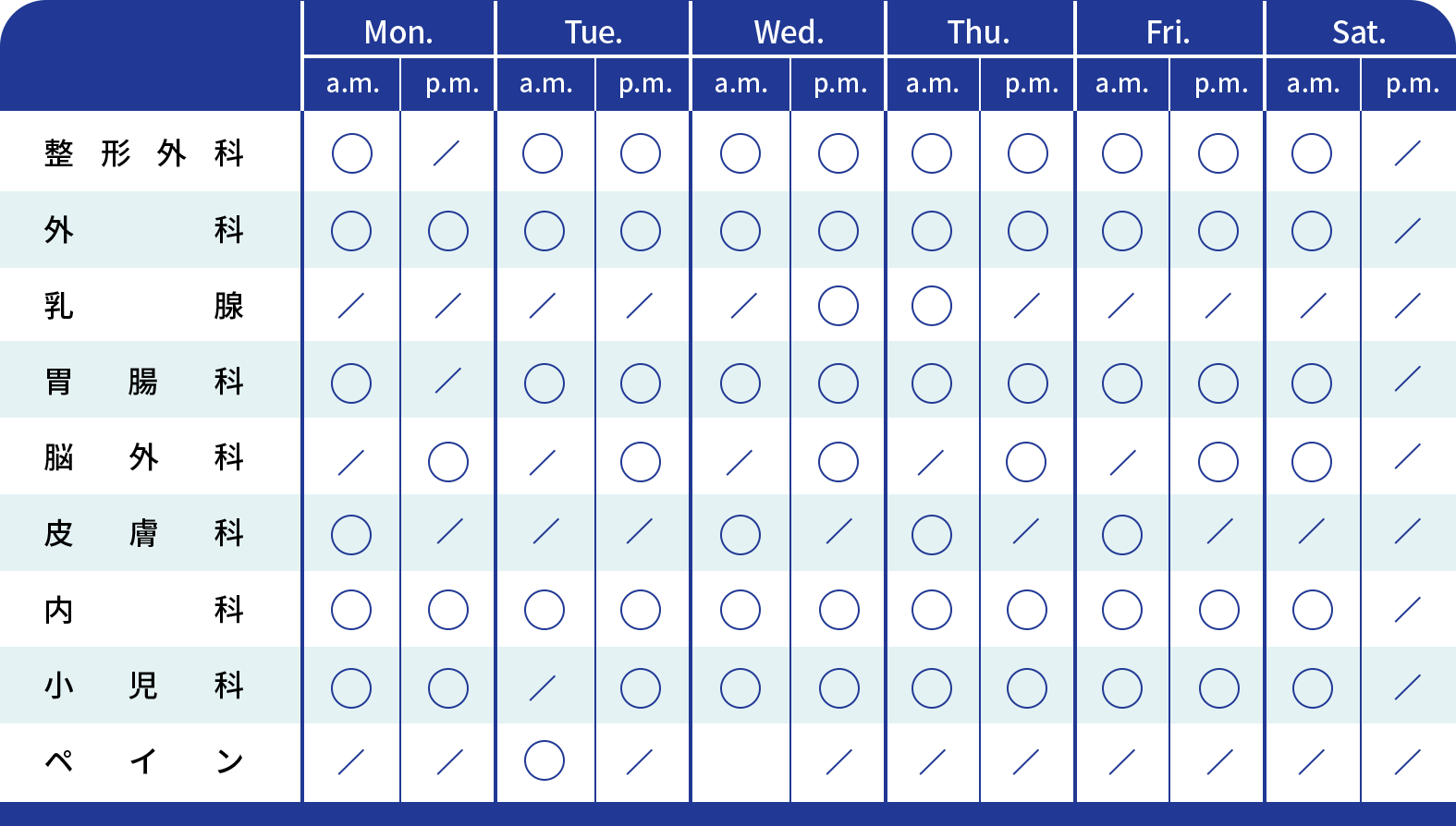Click the 皮膚科 Wednesday a.m. circle
The height and width of the screenshot is (826, 1456).
coord(740,535)
